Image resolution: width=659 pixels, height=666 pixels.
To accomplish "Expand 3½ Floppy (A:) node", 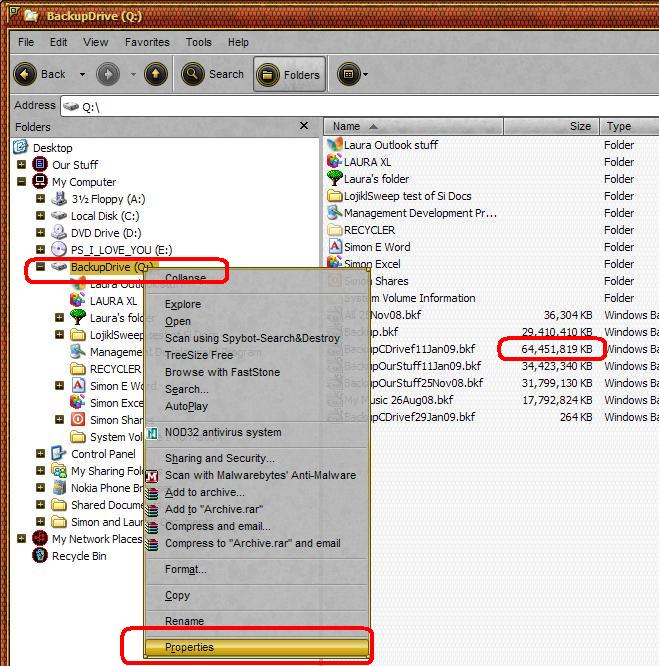I will click(40, 199).
